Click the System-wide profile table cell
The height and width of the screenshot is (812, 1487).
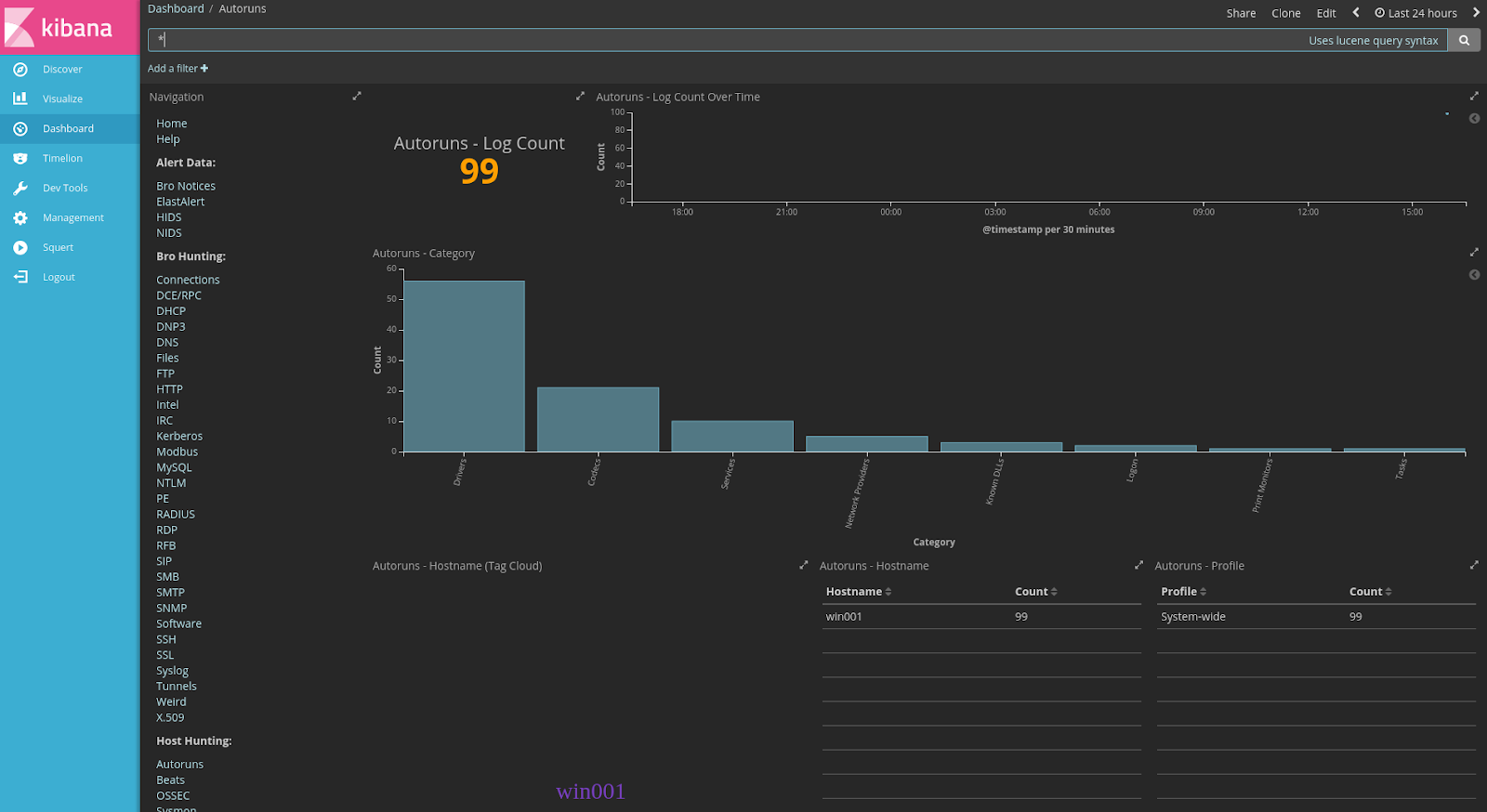(1193, 617)
